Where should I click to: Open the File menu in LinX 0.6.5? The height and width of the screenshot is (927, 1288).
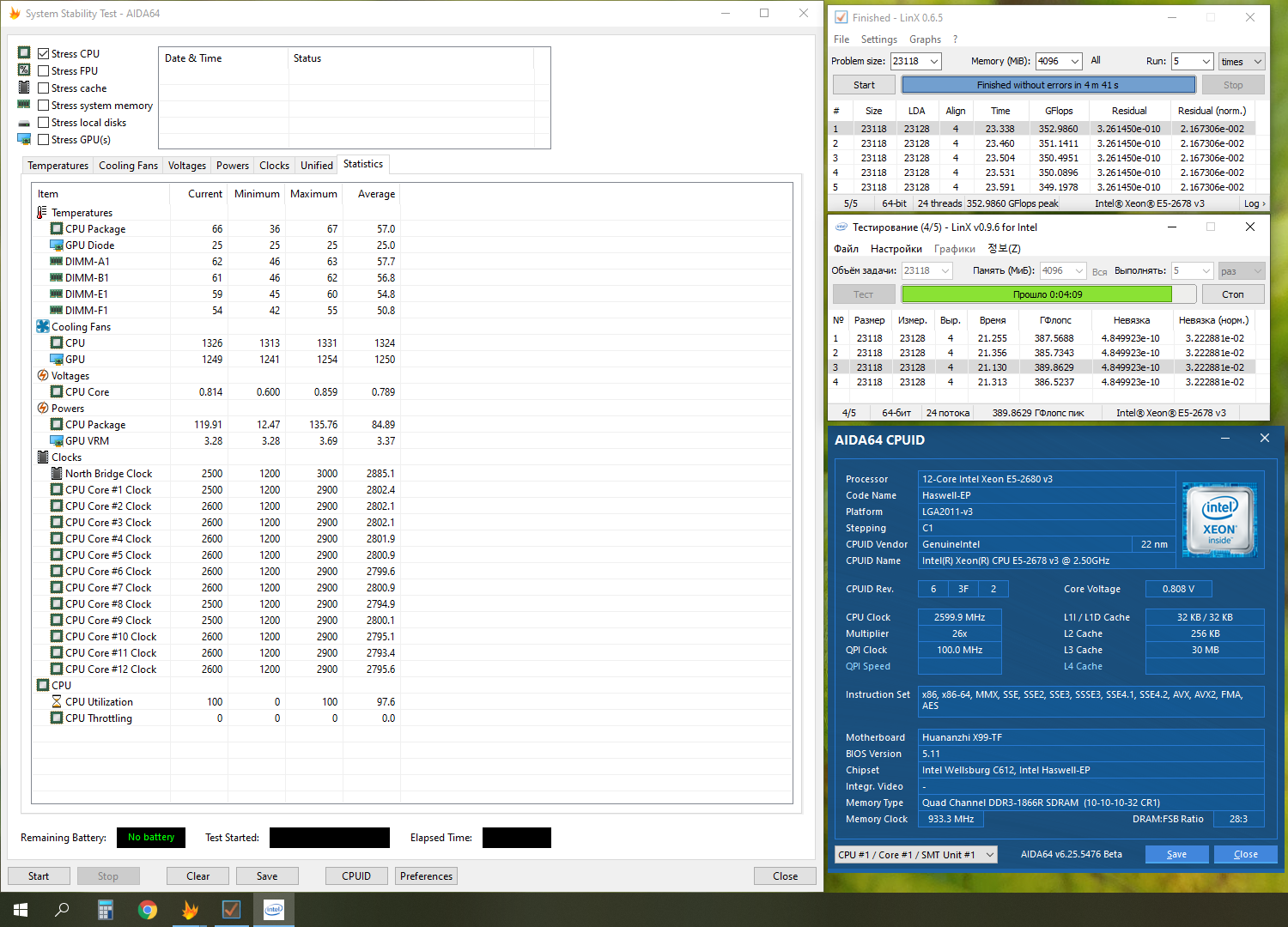[841, 39]
